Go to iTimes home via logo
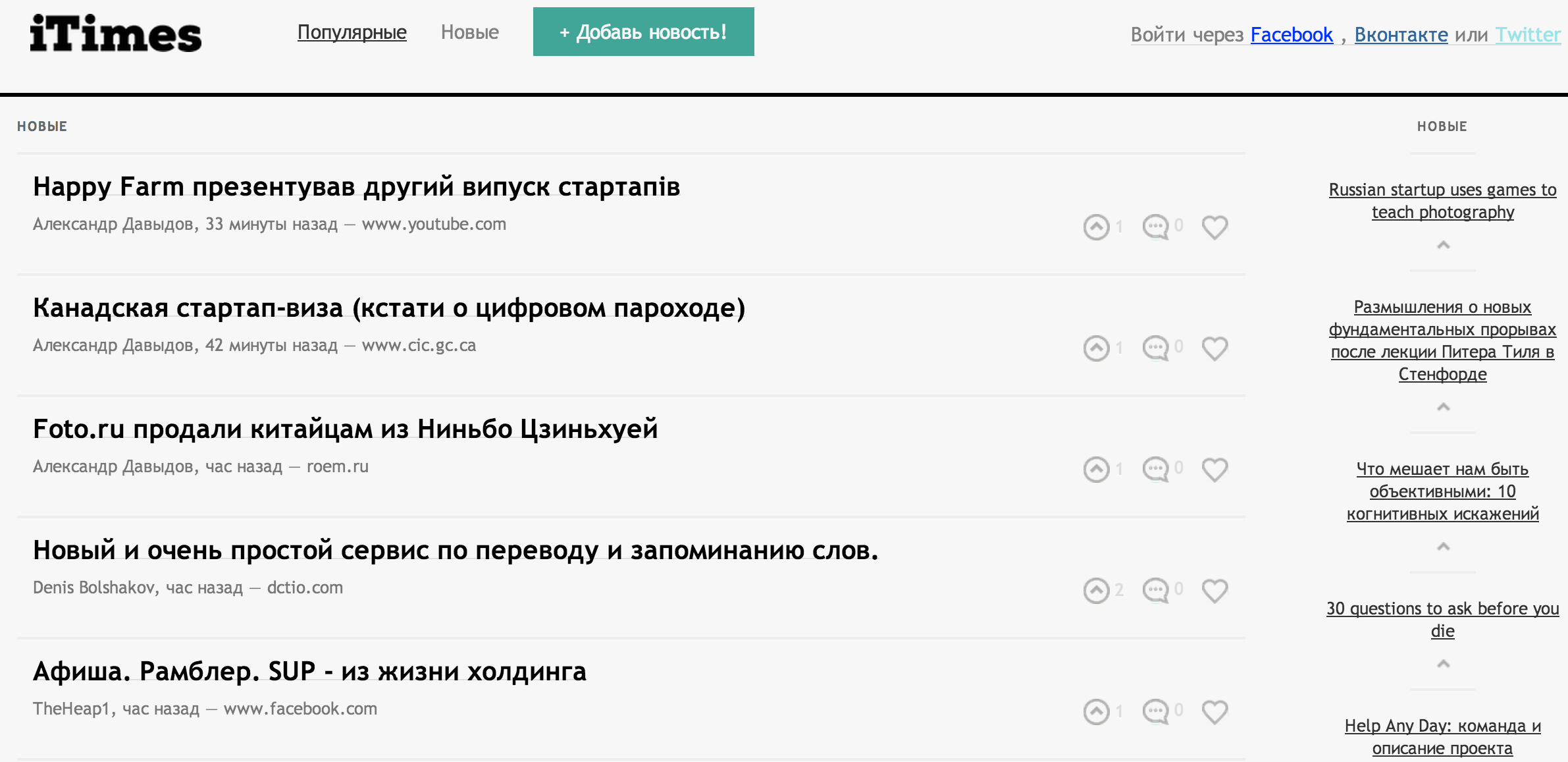The width and height of the screenshot is (1568, 762). [x=116, y=34]
